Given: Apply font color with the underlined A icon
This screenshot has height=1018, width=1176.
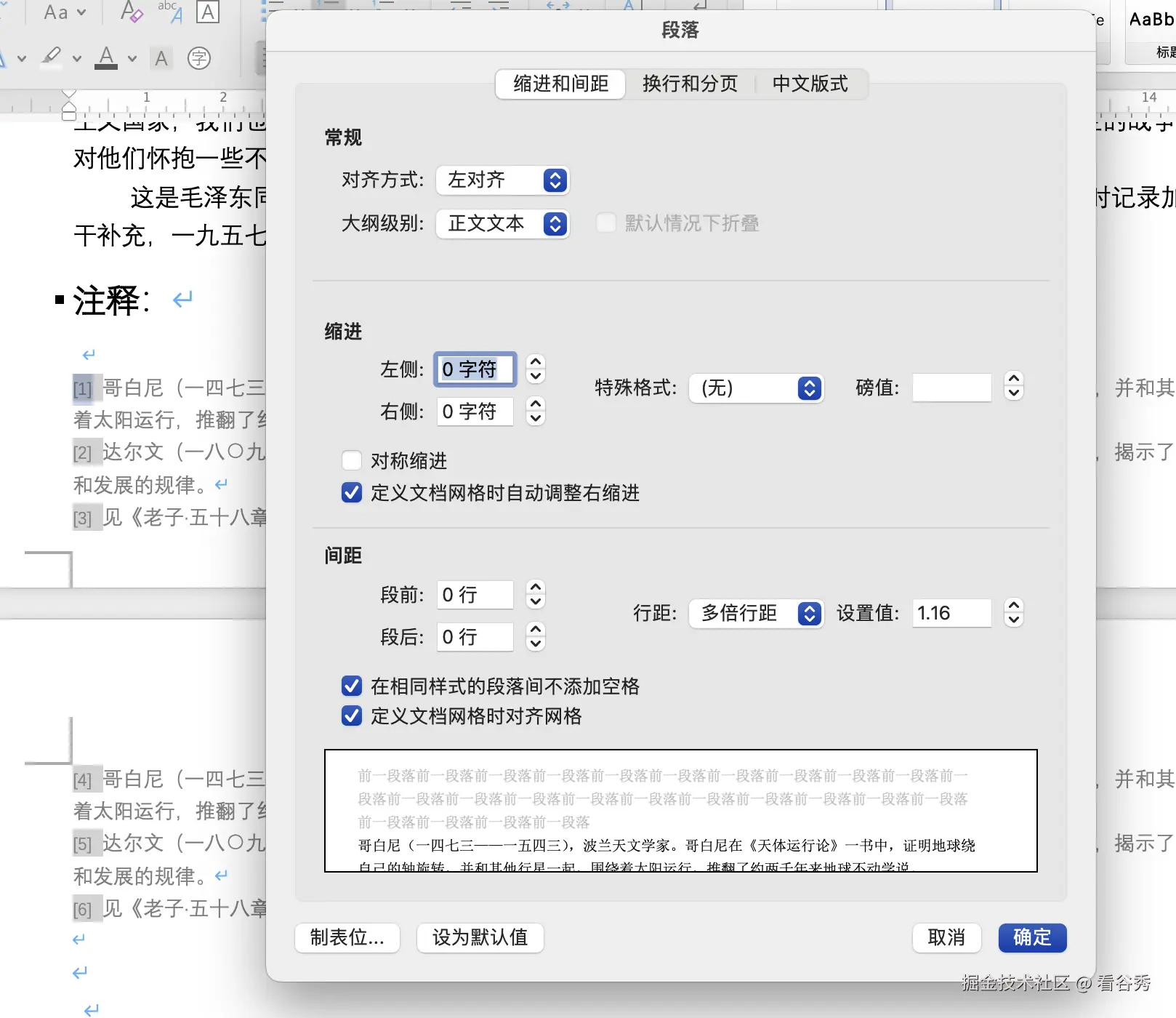Looking at the screenshot, I should 108,58.
